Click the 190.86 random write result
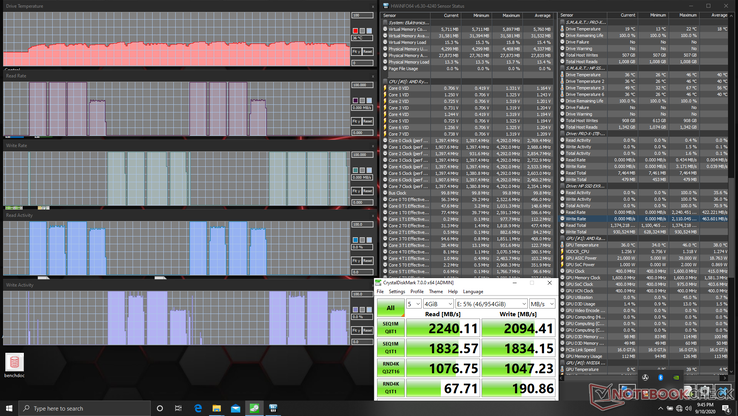This screenshot has width=738, height=416. point(518,388)
